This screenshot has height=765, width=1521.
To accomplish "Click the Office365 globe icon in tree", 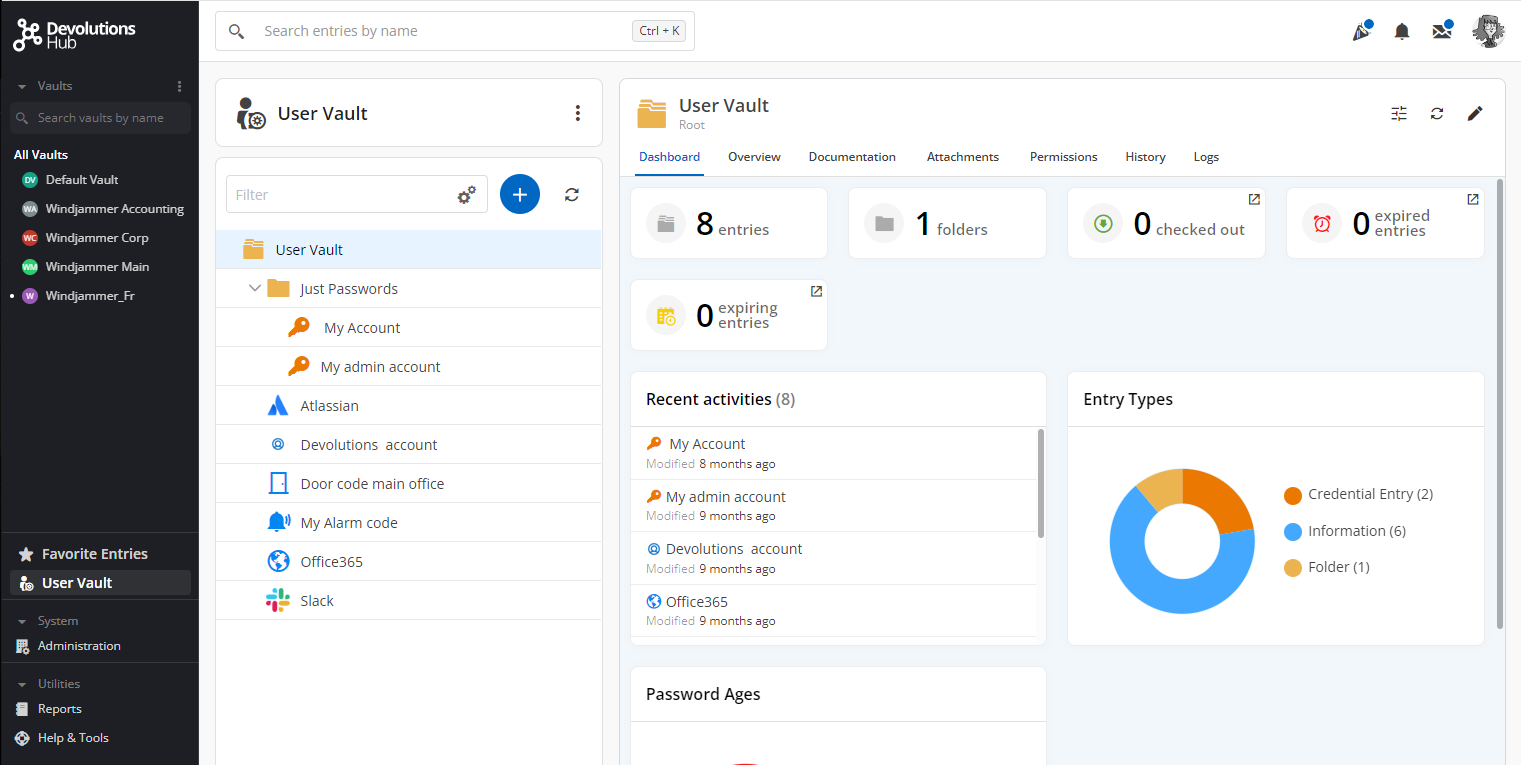I will [x=278, y=562].
